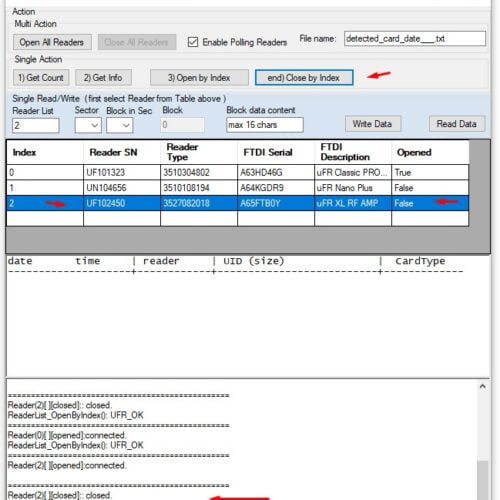This screenshot has height=500, width=500.
Task: Select the uFR Nano Plus cell
Action: (353, 188)
